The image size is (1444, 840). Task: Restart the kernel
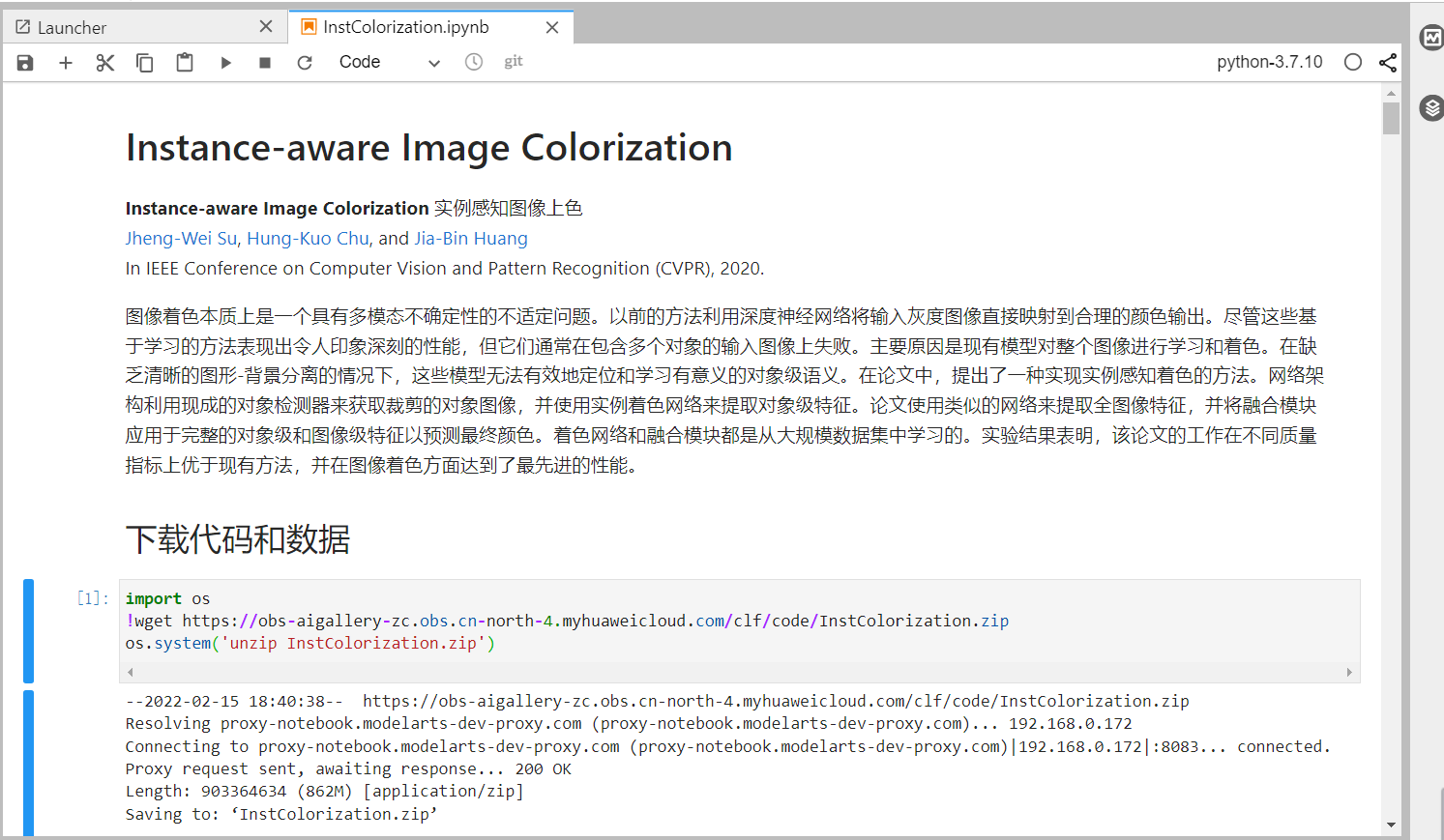click(305, 63)
